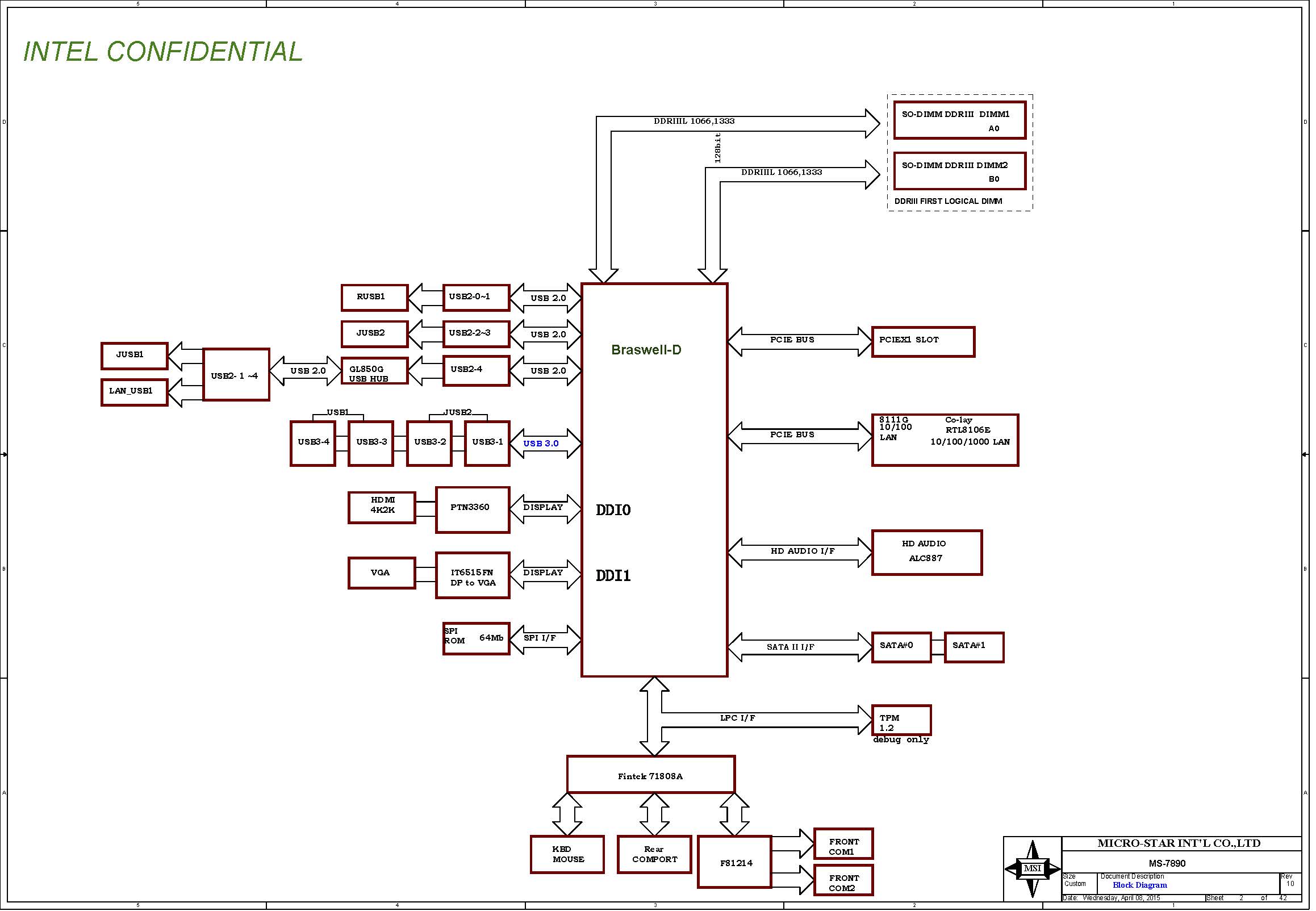Select the HDMI 4K2K block

382,507
